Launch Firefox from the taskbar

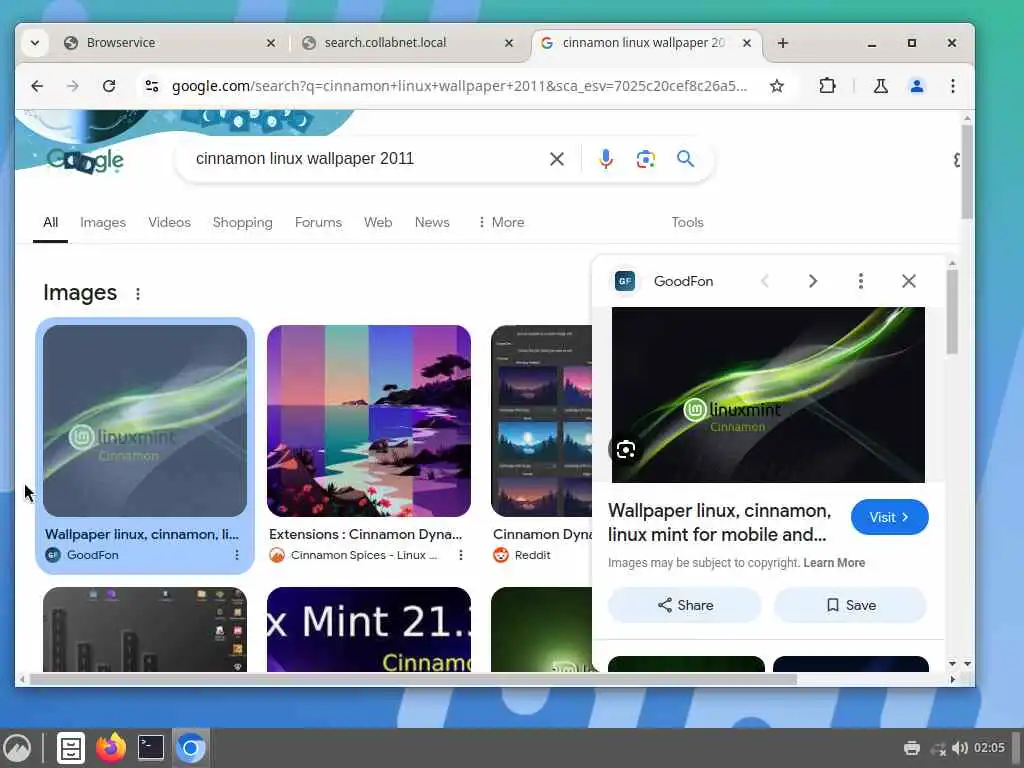click(111, 748)
